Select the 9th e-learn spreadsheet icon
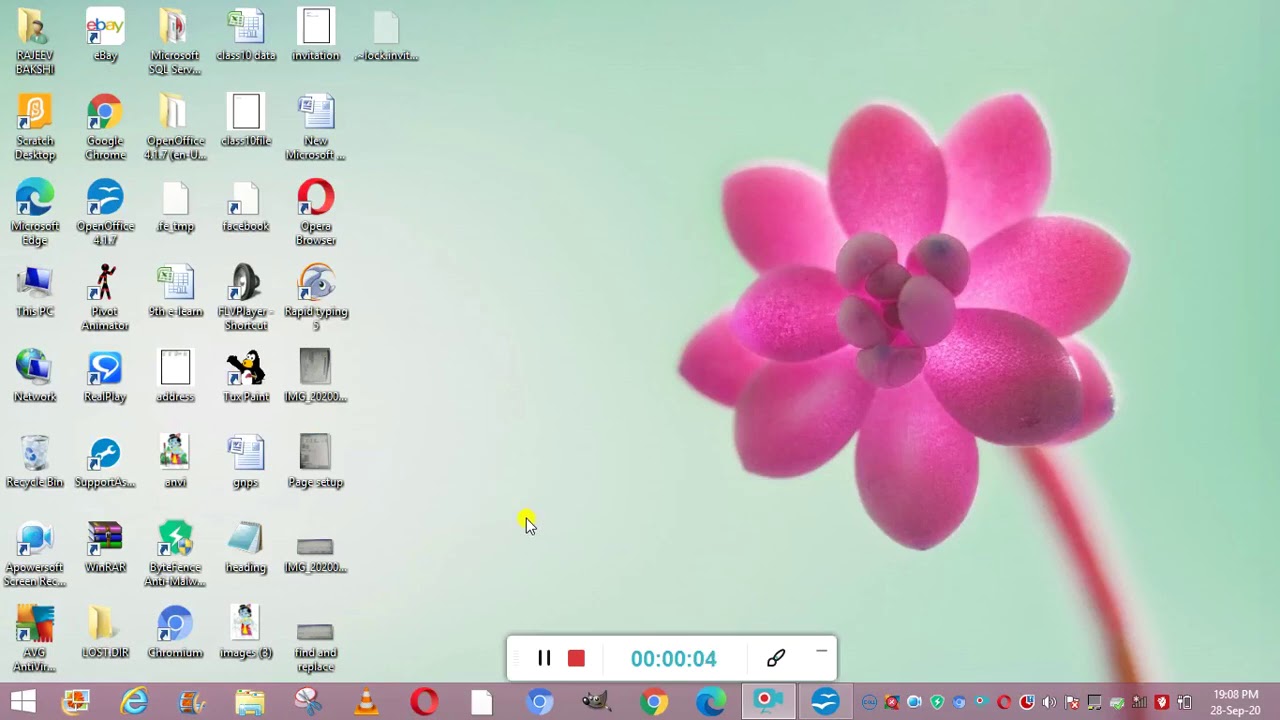The width and height of the screenshot is (1280, 720). pyautogui.click(x=175, y=290)
